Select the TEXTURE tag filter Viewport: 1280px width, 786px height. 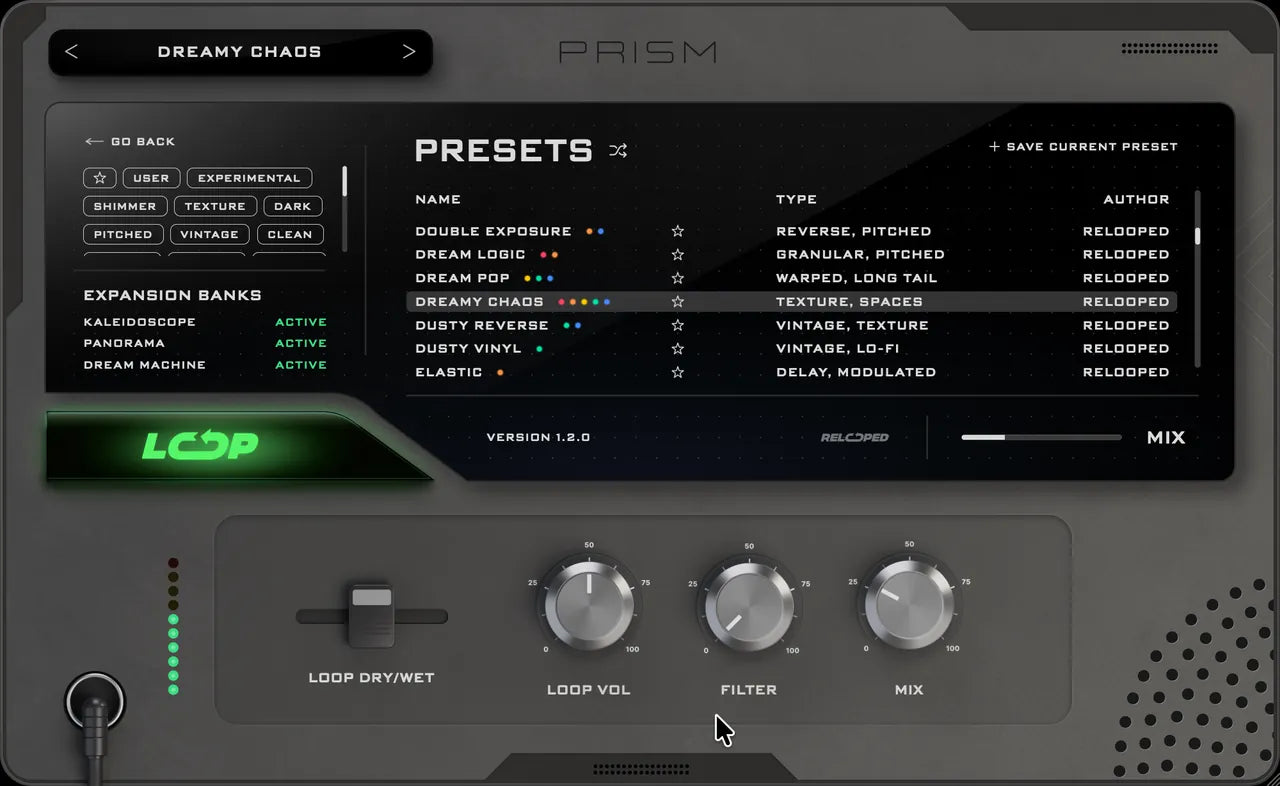tap(215, 206)
